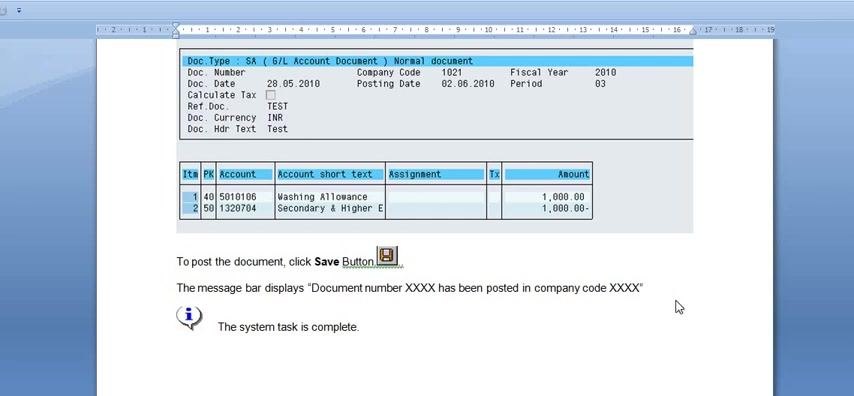Click the Assignment column header
Viewport: 854px width, 396px height.
pos(436,174)
